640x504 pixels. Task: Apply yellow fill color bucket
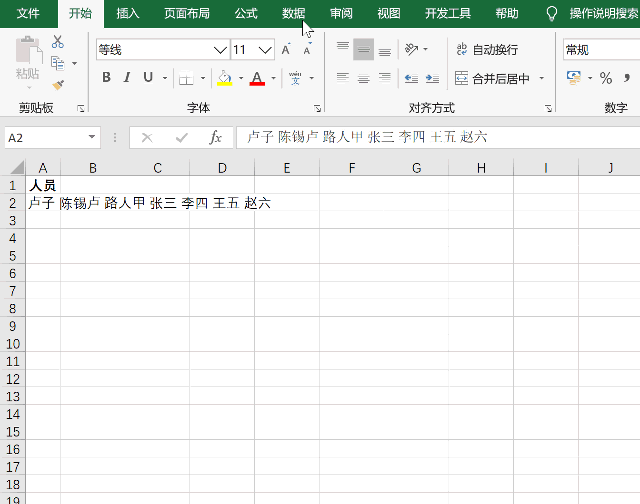[224, 78]
